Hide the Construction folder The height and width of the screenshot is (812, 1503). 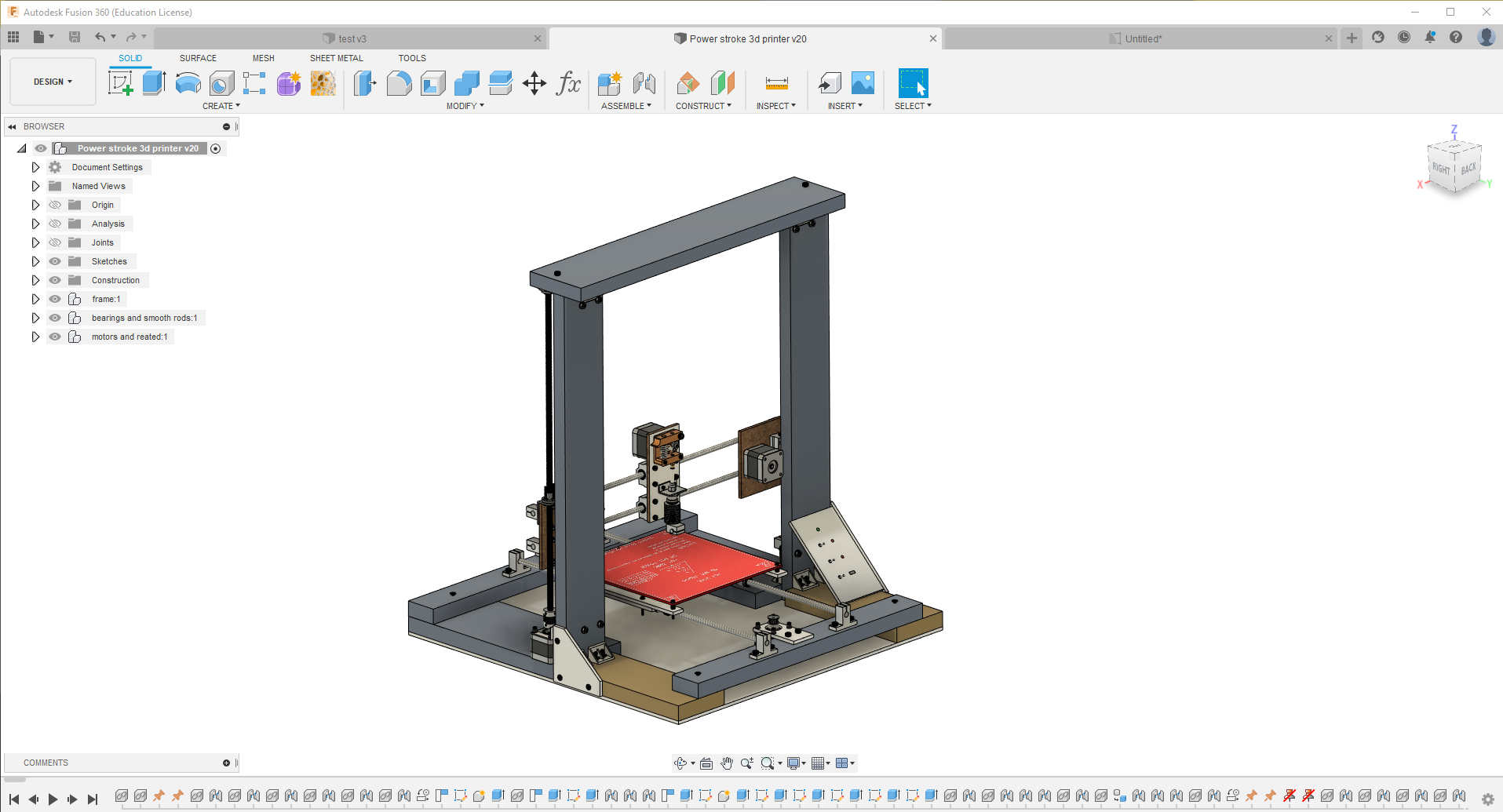point(55,280)
